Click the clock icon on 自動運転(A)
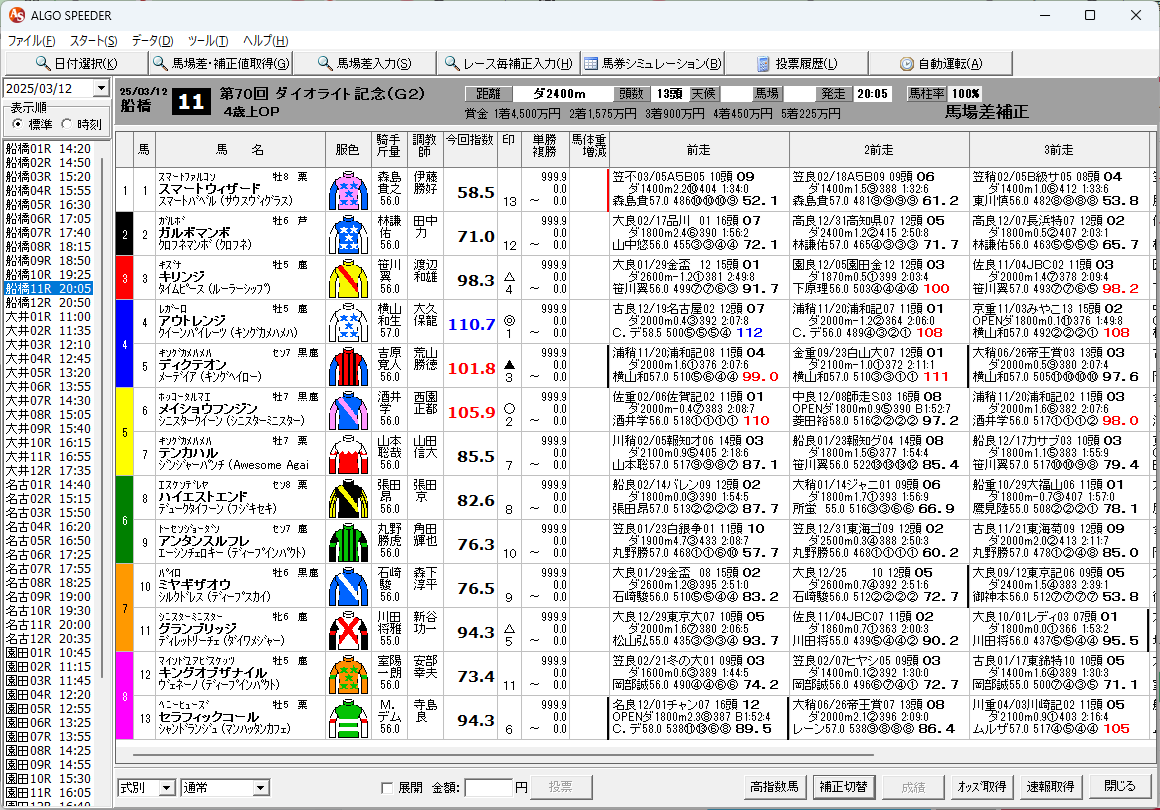The image size is (1160, 810). point(907,64)
